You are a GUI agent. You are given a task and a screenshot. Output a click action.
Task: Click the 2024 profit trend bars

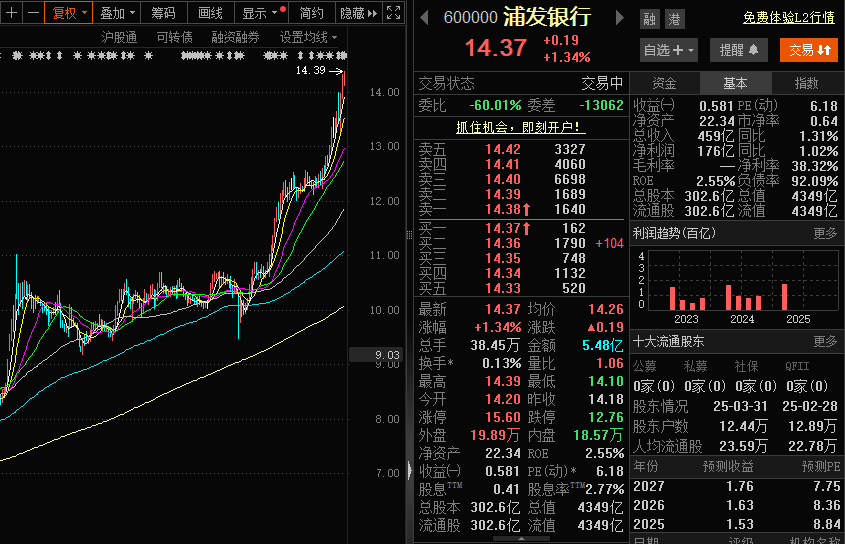[x=743, y=298]
